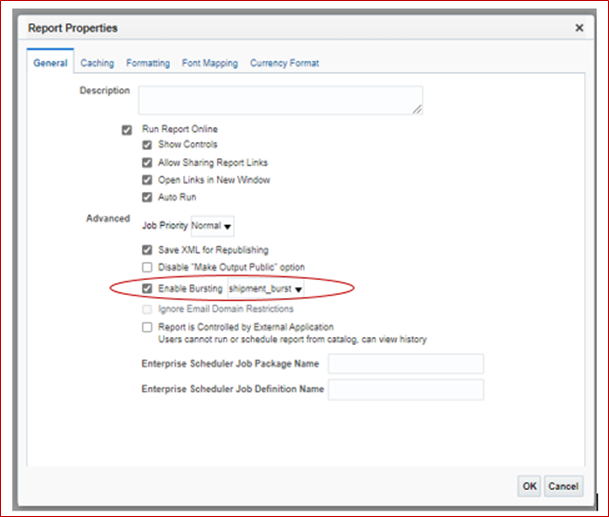The width and height of the screenshot is (609, 517).
Task: Uncheck Run Report Online checkbox
Action: click(127, 130)
